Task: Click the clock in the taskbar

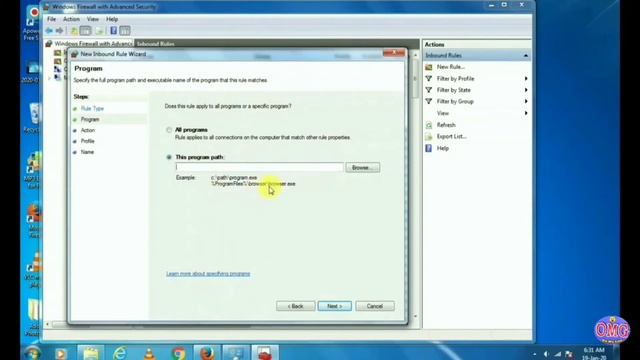Action: [594, 354]
